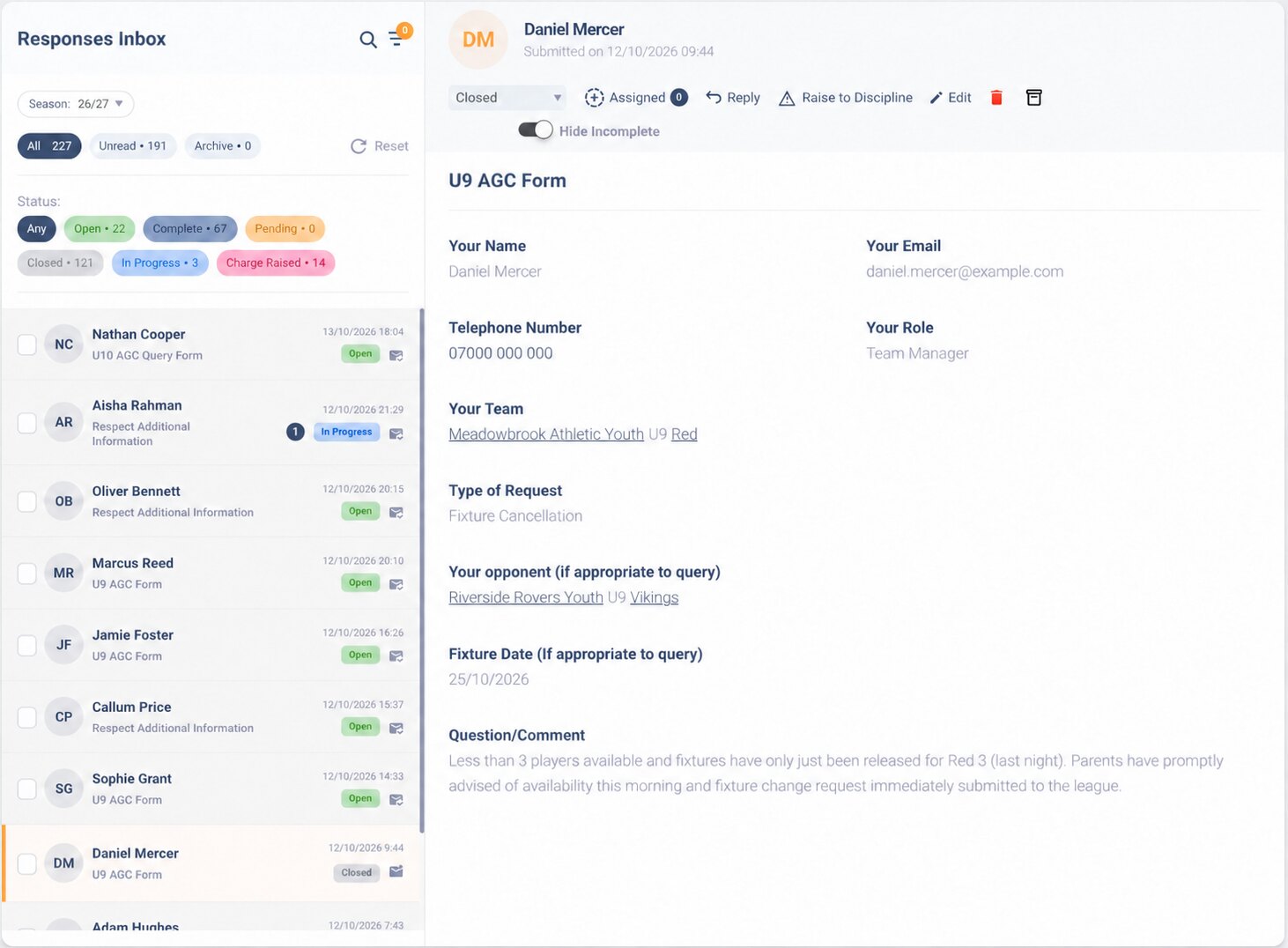Tick Marcus Reed's checkbox
The height and width of the screenshot is (948, 1288).
tap(27, 574)
